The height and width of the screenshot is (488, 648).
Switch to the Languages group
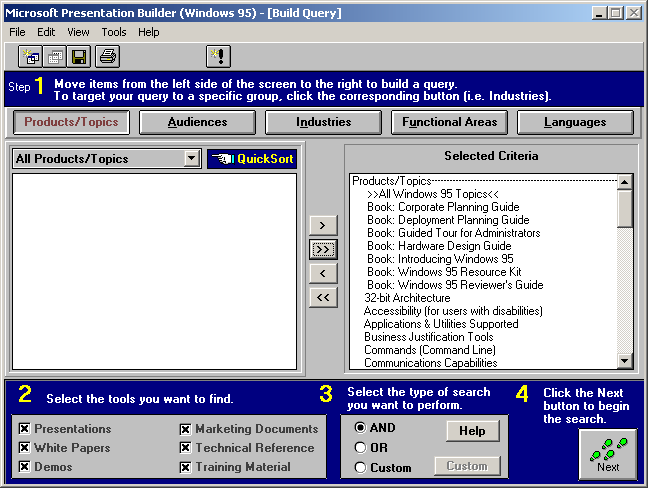coord(575,122)
